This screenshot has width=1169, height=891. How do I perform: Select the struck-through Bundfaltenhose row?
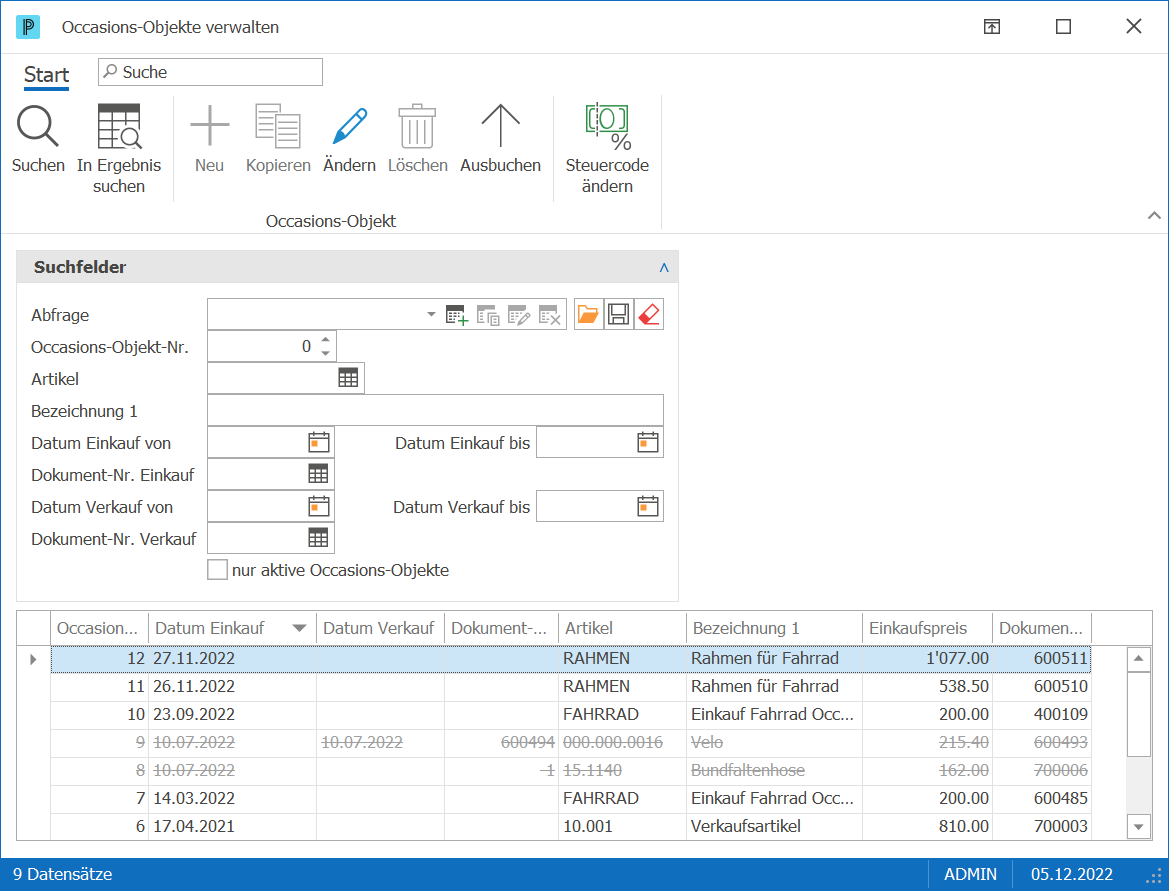[x=570, y=770]
